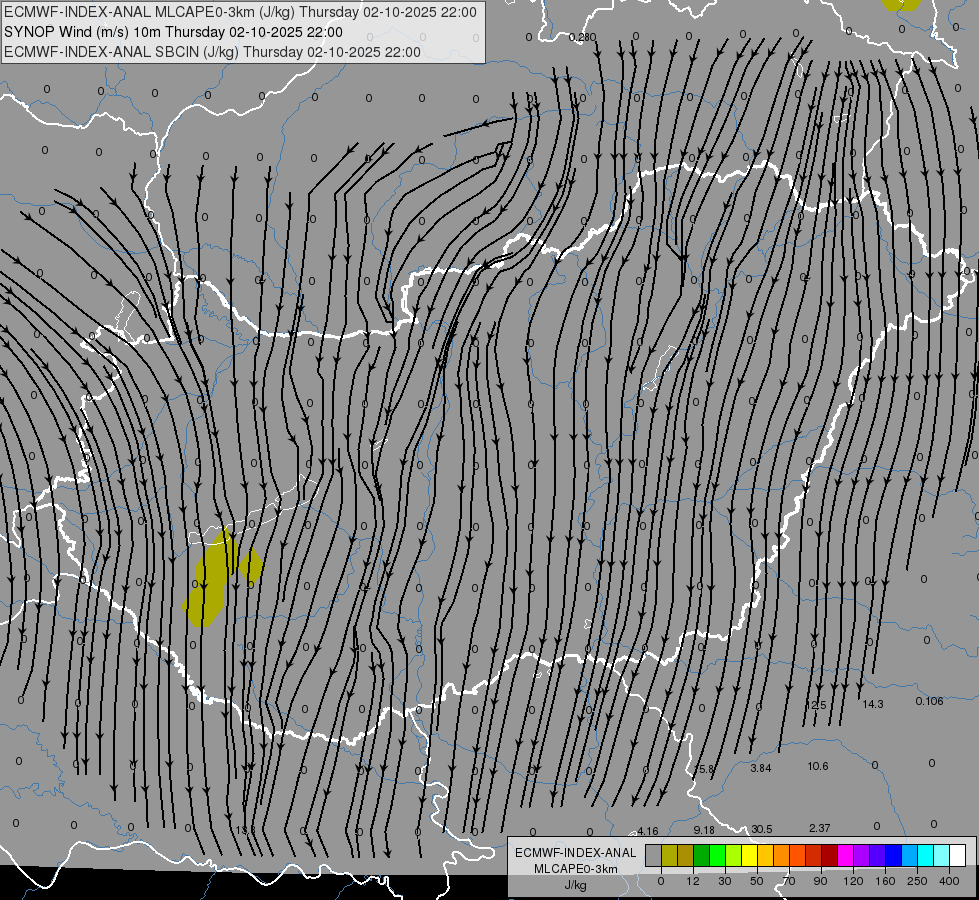The width and height of the screenshot is (979, 900).
Task: Click the 0.280 grid value
Action: click(x=583, y=37)
